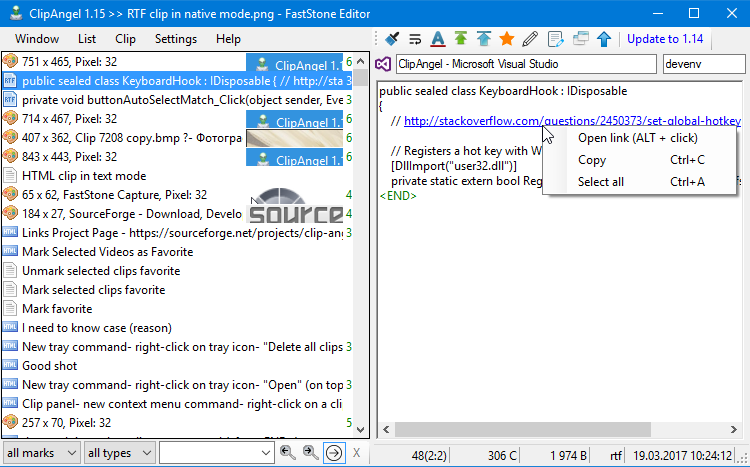The image size is (750, 467).
Task: Open the all marks filter dropdown
Action: click(x=41, y=453)
